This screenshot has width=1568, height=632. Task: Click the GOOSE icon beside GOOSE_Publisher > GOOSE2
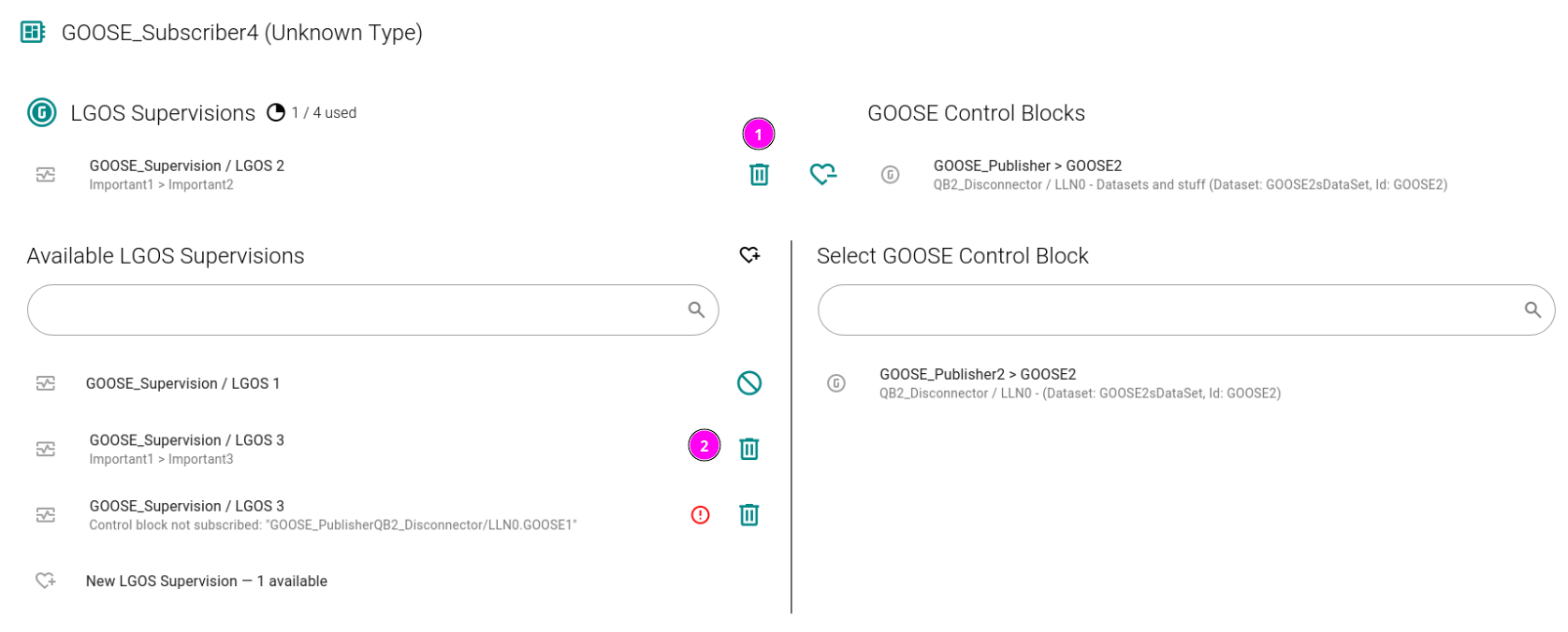pyautogui.click(x=891, y=175)
